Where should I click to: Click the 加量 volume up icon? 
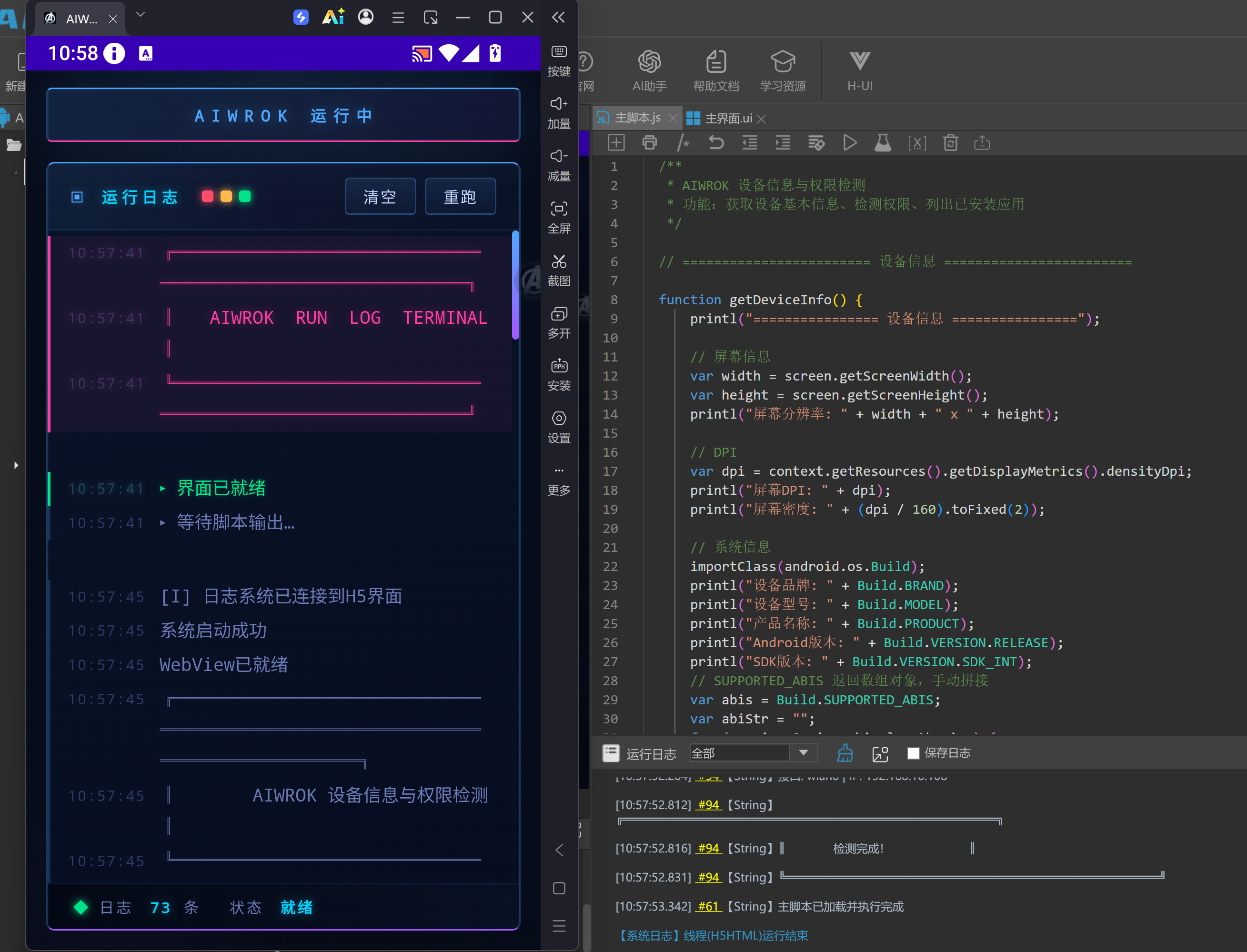tap(559, 113)
